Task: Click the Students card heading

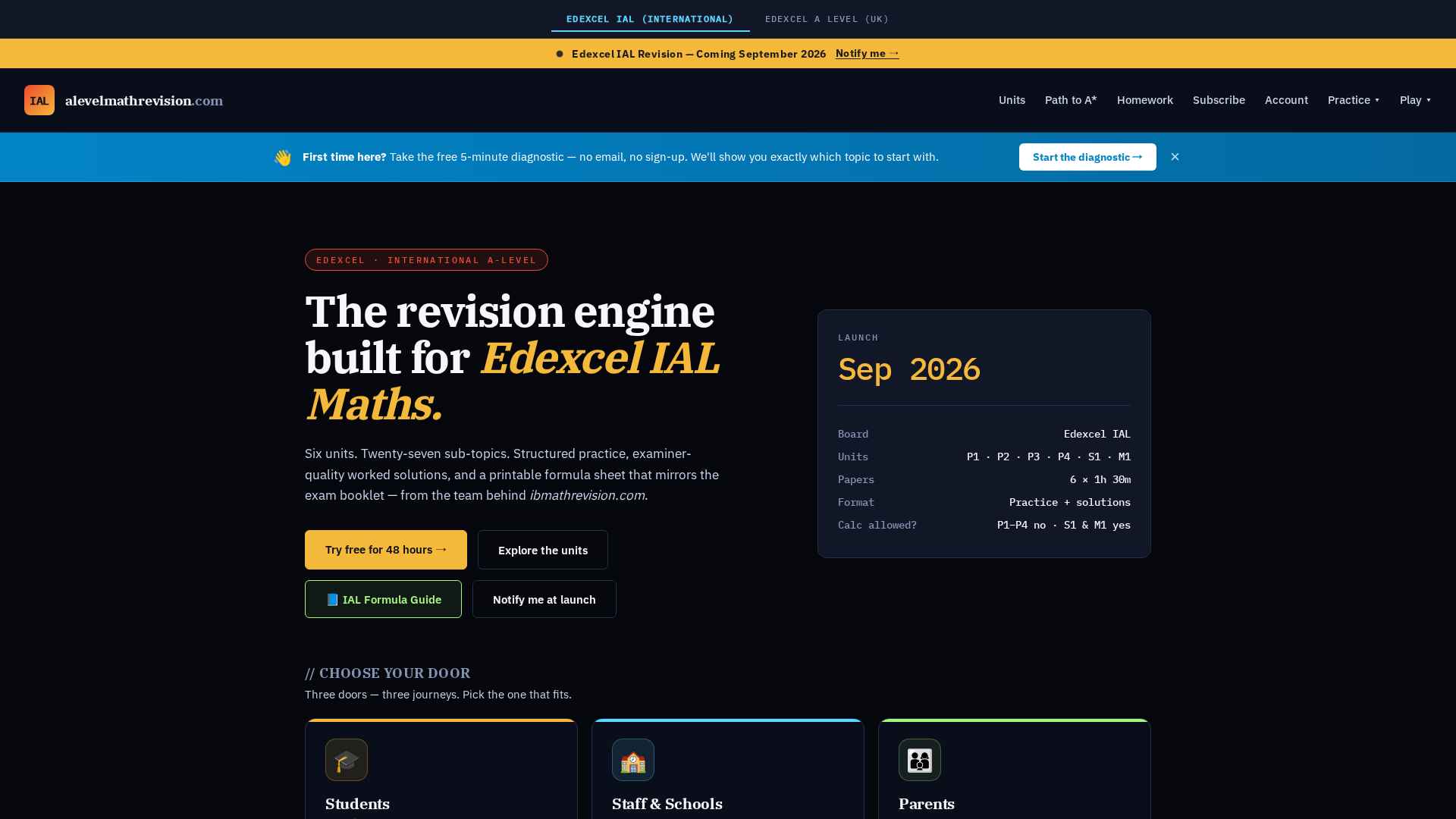Action: pyautogui.click(x=357, y=804)
